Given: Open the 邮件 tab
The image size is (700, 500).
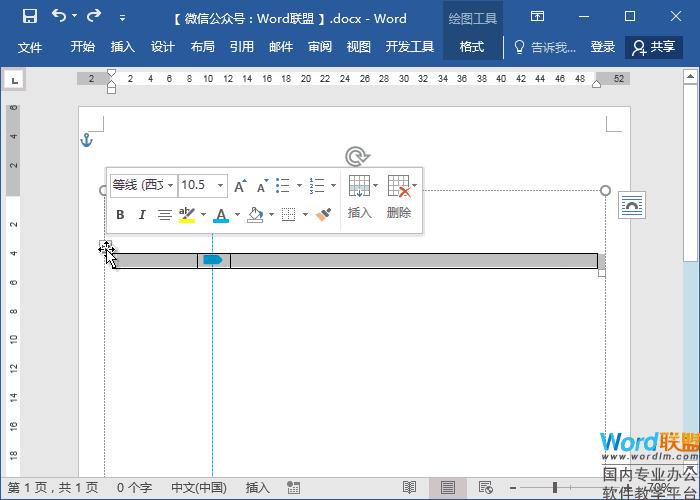Looking at the screenshot, I should tap(281, 47).
